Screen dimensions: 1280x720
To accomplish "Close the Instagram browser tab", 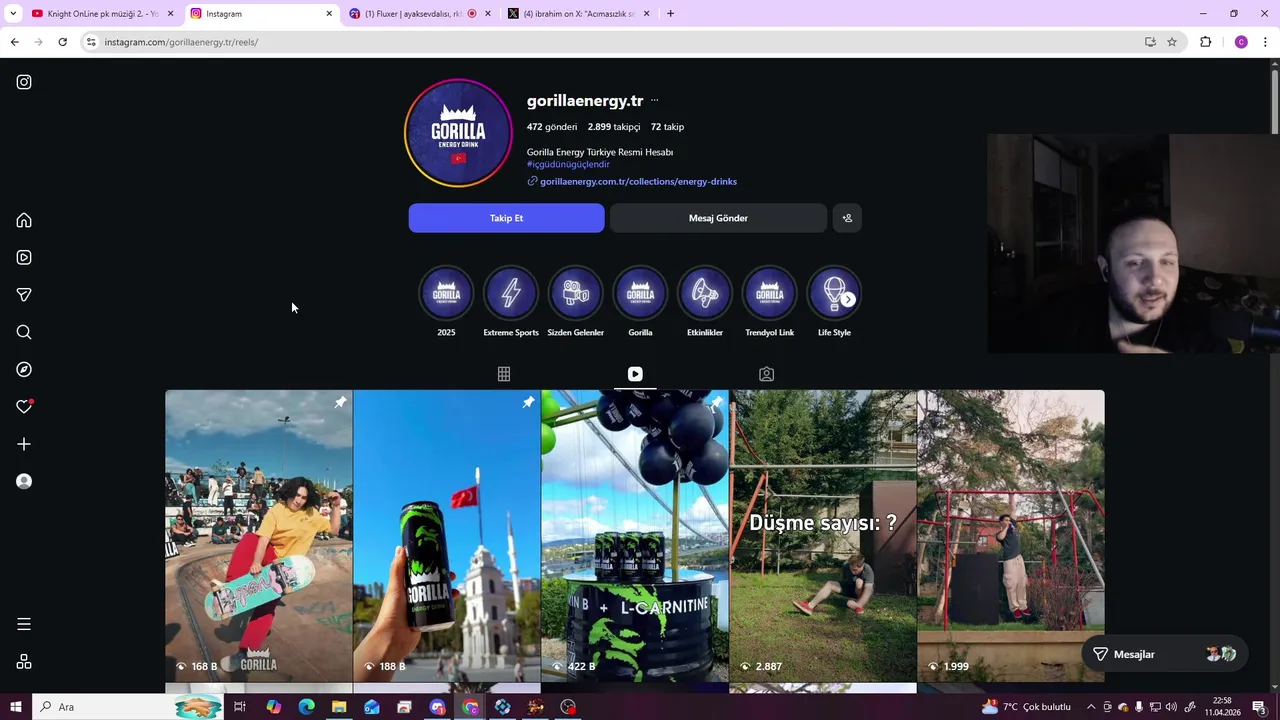I will coord(329,14).
